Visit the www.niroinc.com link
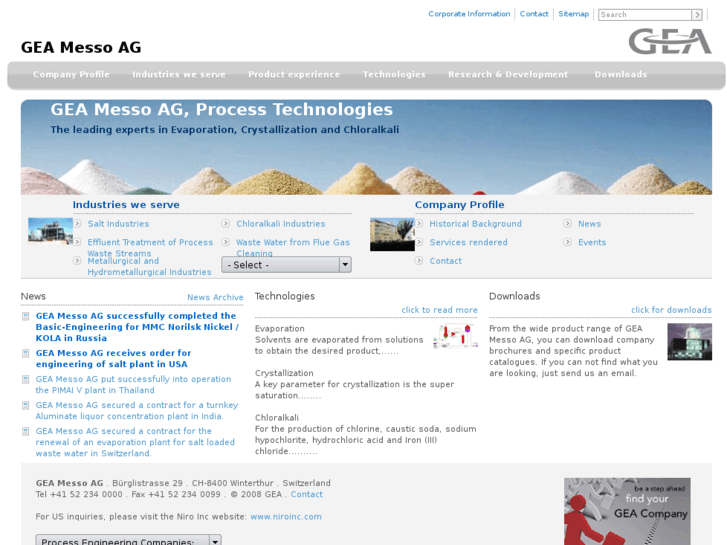This screenshot has width=727, height=545. coord(286,517)
